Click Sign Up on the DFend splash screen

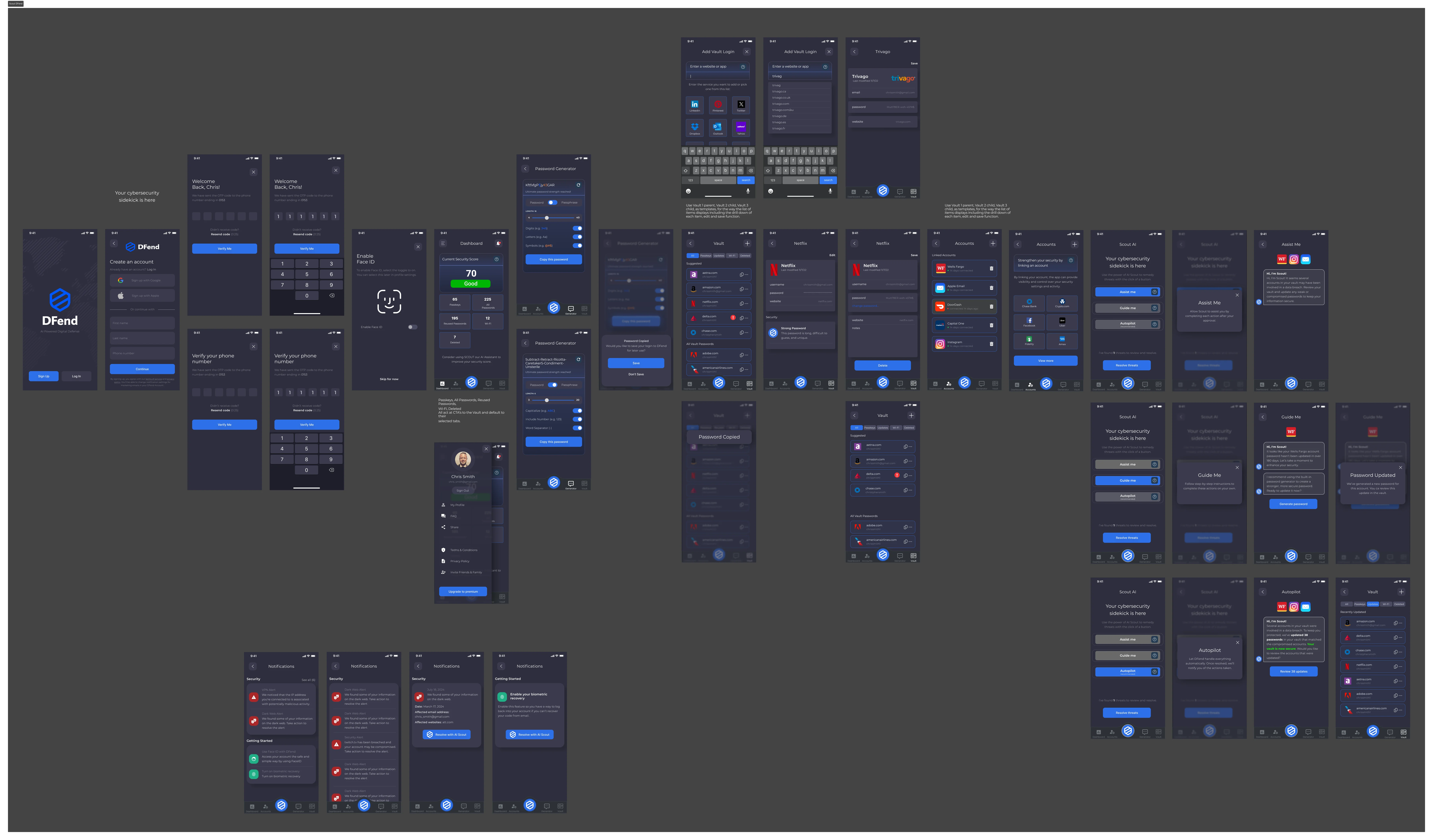(x=44, y=376)
